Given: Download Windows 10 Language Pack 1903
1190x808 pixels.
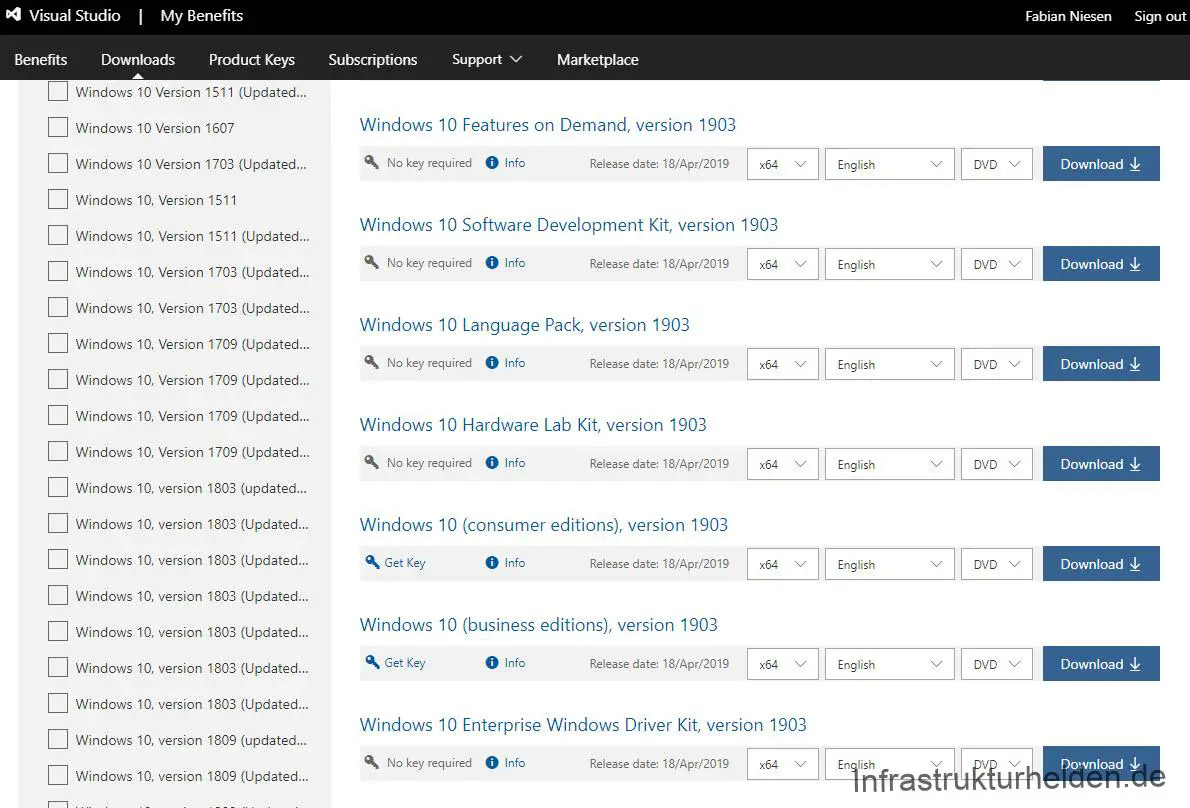Looking at the screenshot, I should tap(1100, 364).
